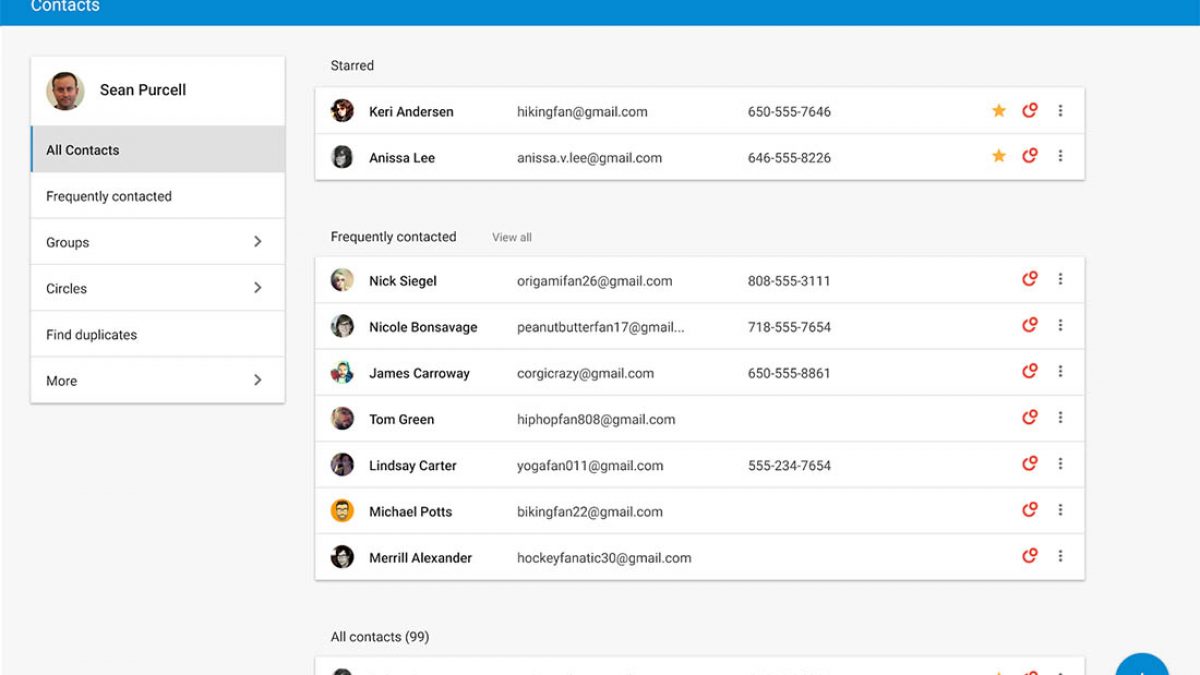Open Nicole Bonsavage's contact row
The height and width of the screenshot is (675, 1200).
click(x=423, y=327)
